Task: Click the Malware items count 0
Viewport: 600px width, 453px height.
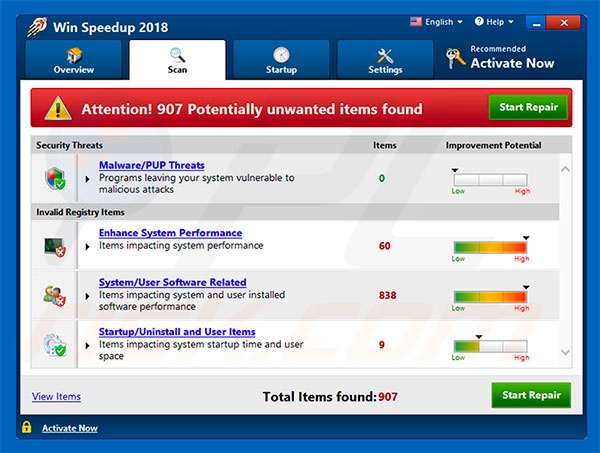Action: [382, 178]
